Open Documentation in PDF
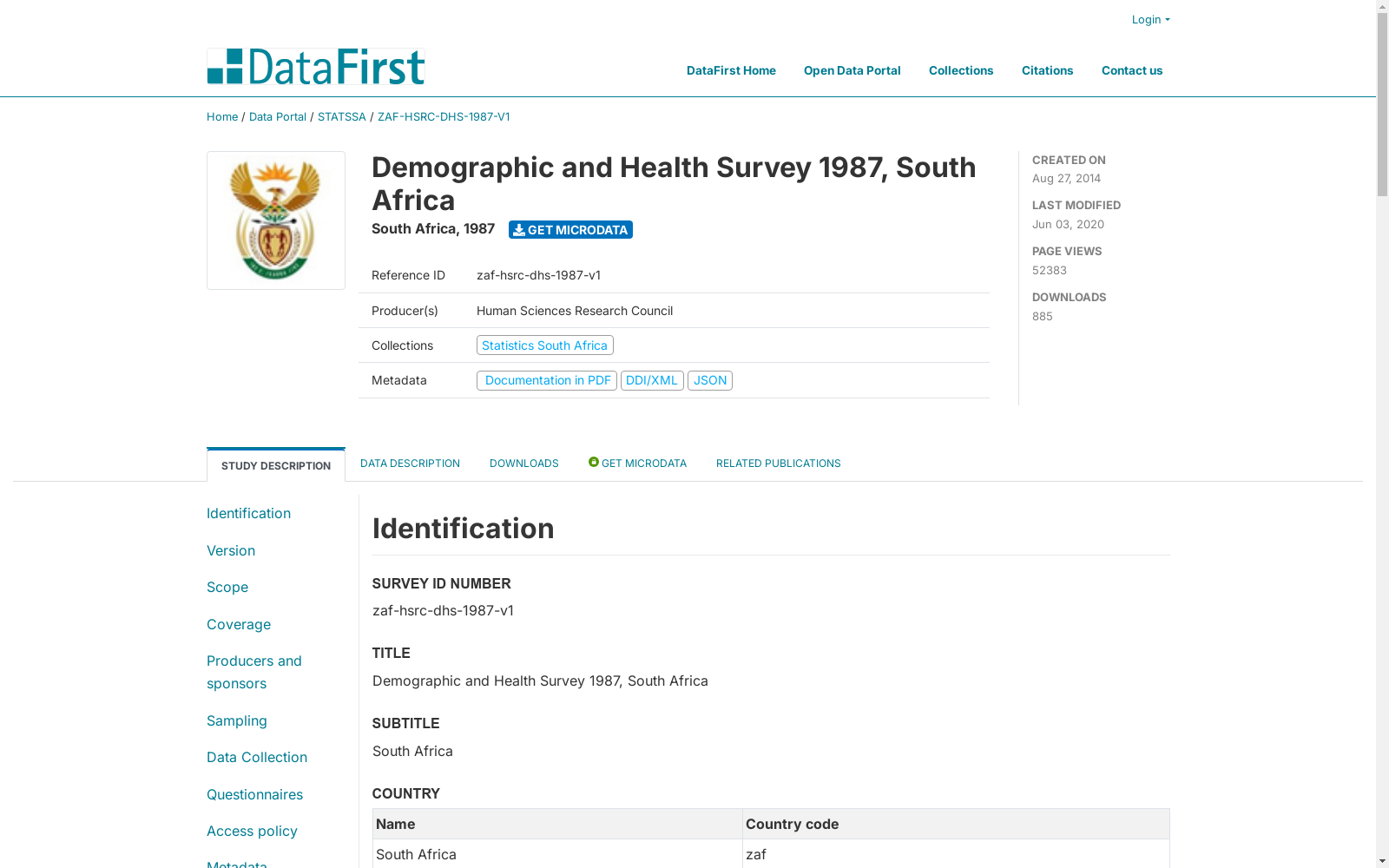Screen dimensions: 1389x868 click(x=547, y=380)
